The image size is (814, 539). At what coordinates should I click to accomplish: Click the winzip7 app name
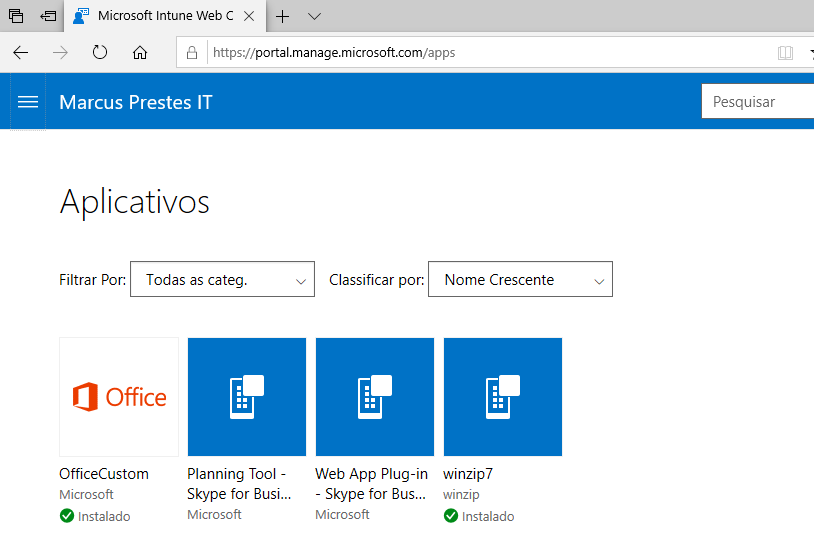pos(468,474)
